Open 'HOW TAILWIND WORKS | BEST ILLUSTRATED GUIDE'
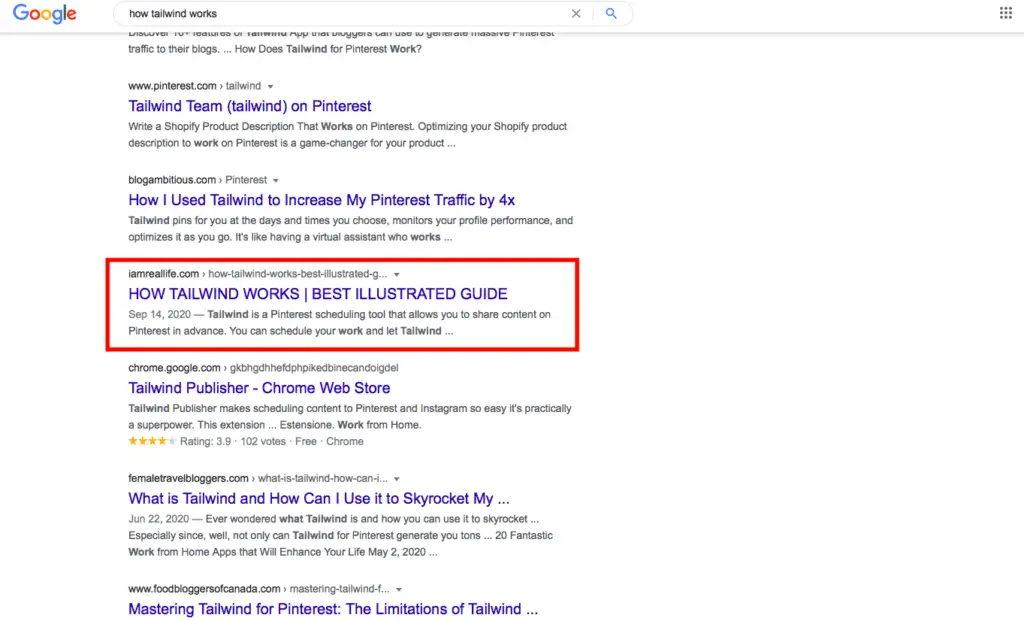This screenshot has width=1024, height=621. pyautogui.click(x=317, y=294)
